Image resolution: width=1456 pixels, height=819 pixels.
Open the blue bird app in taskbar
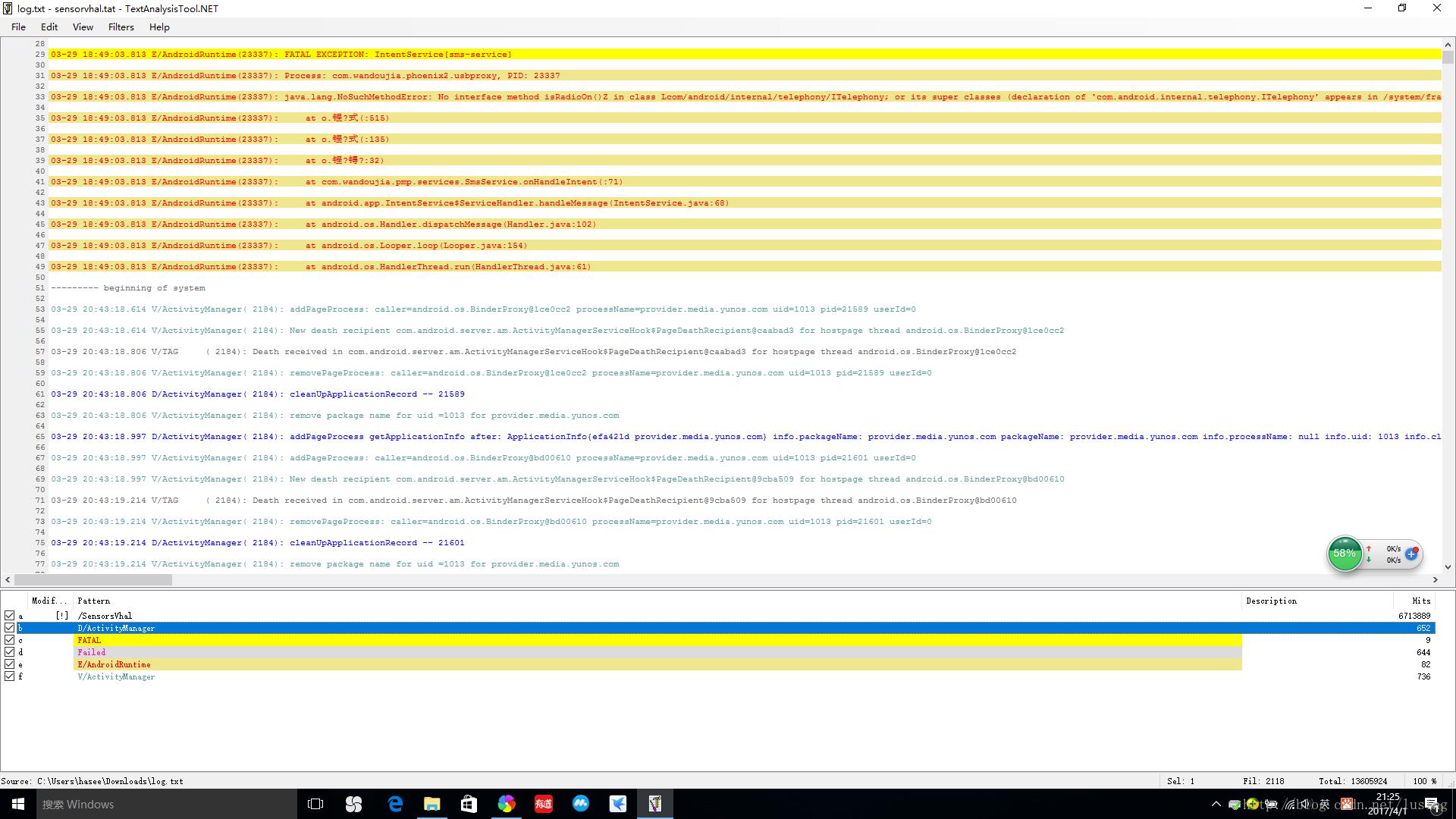(618, 804)
